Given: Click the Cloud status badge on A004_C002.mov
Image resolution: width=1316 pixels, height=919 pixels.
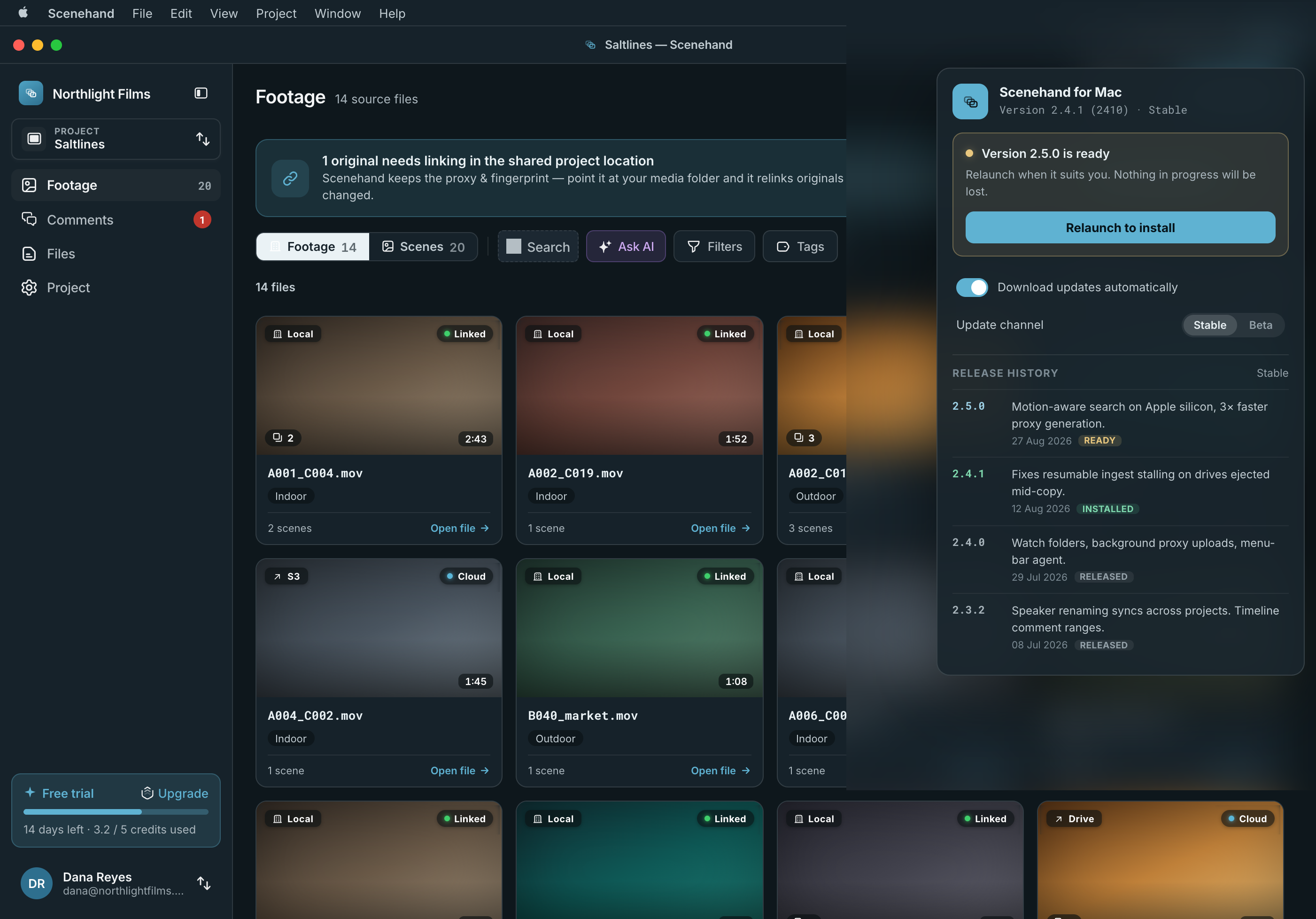Looking at the screenshot, I should pyautogui.click(x=466, y=576).
